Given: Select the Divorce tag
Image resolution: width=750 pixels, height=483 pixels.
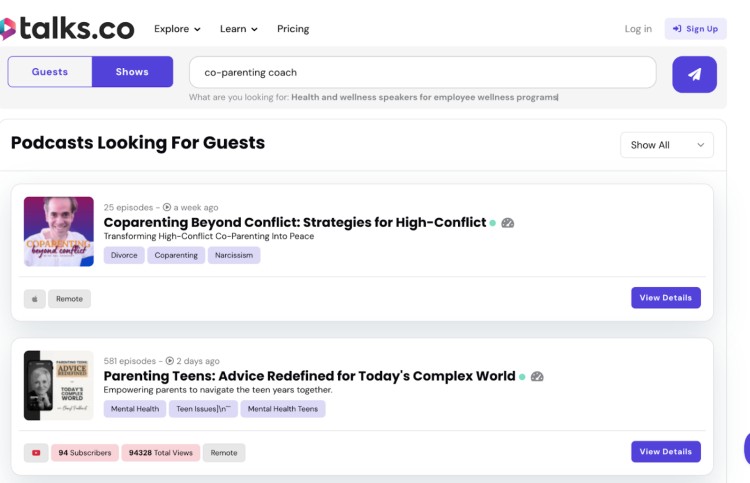Looking at the screenshot, I should click(124, 255).
